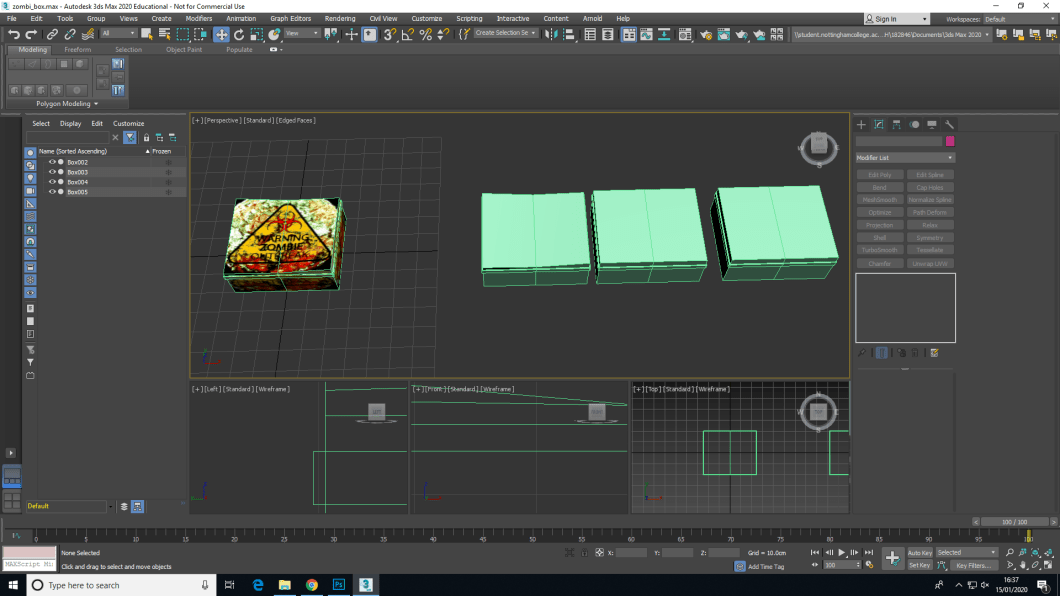Open Create Selection Set dropdown

pos(505,33)
